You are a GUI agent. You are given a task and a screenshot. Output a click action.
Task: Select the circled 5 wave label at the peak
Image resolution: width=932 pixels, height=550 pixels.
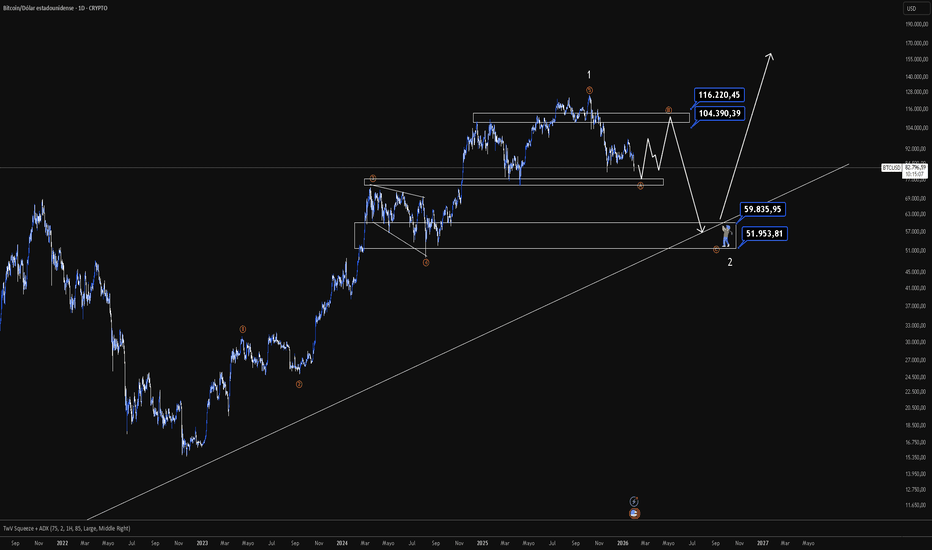pos(589,90)
